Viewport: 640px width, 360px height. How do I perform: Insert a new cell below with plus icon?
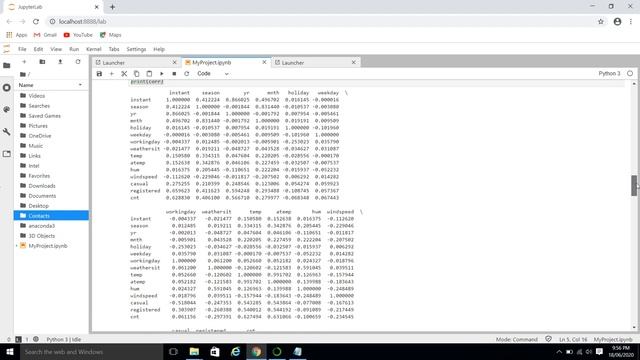tap(111, 74)
